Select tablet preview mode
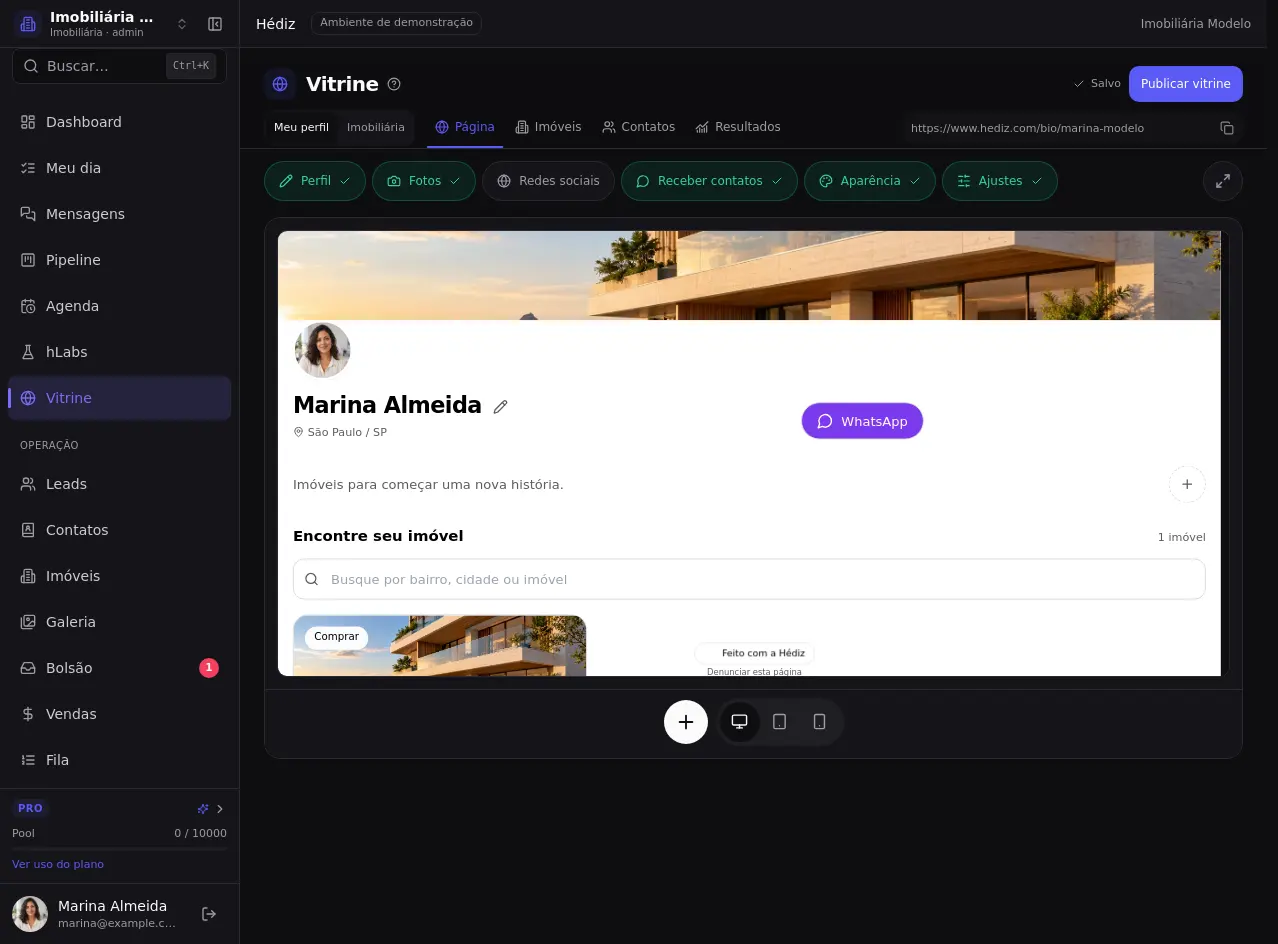This screenshot has width=1278, height=944. pyautogui.click(x=780, y=722)
